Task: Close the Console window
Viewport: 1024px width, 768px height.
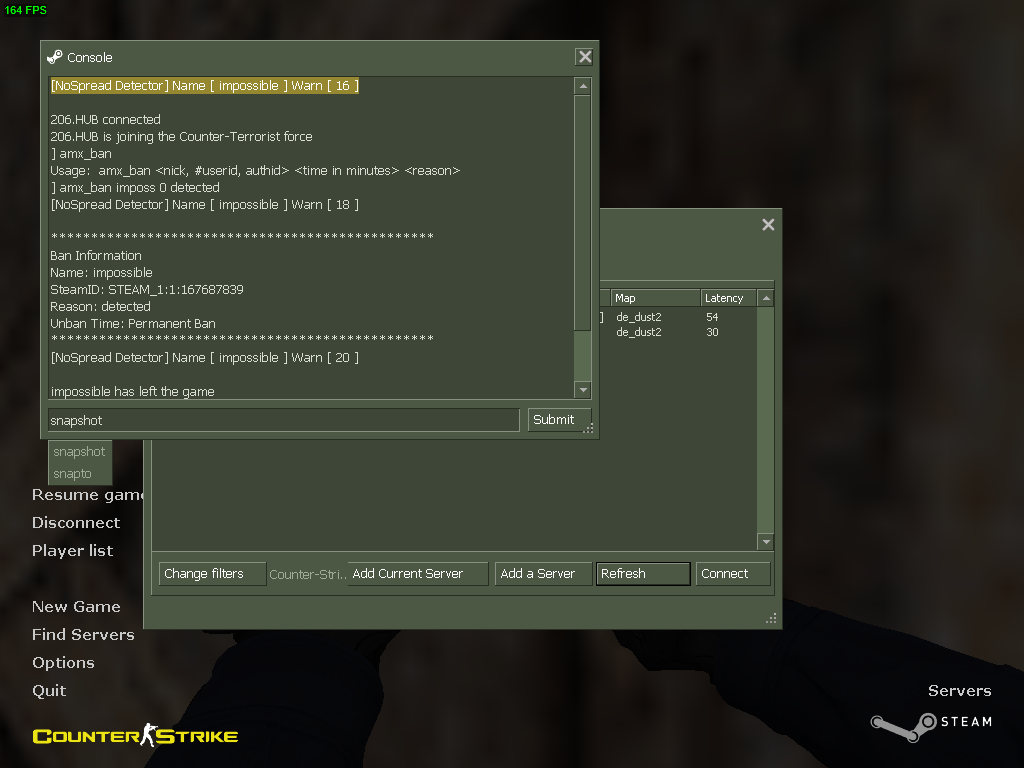Action: coord(584,57)
